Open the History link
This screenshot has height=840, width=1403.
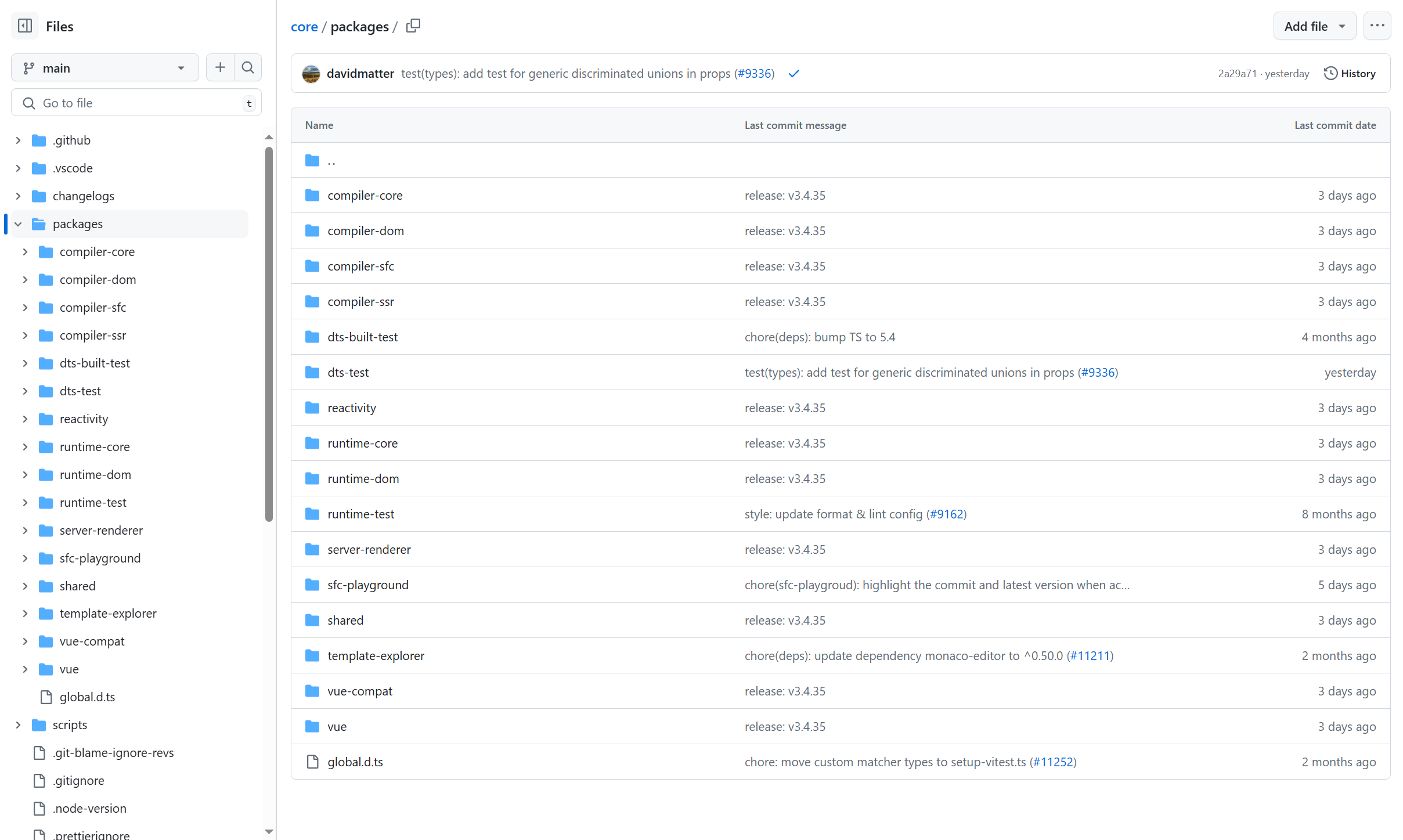[1350, 74]
